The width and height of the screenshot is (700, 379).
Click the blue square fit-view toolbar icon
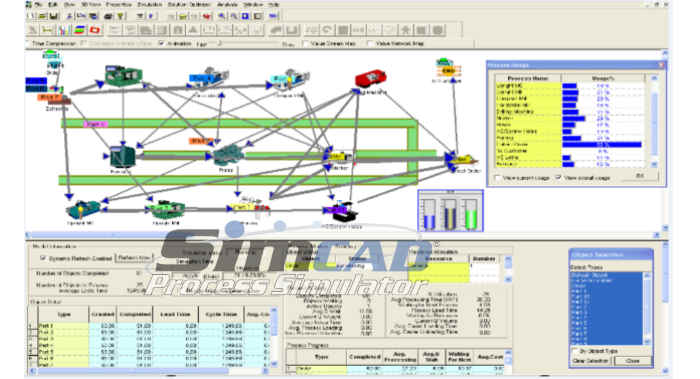pos(245,16)
